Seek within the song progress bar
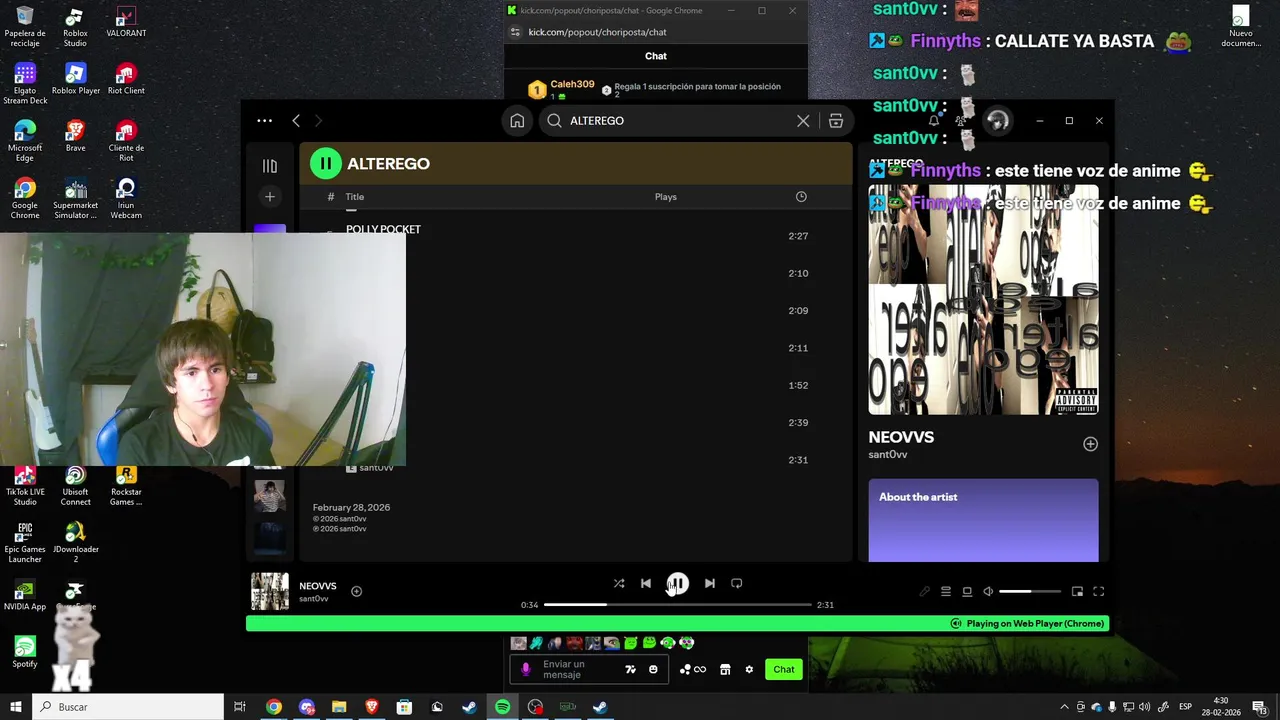Image resolution: width=1280 pixels, height=720 pixels. pos(678,605)
